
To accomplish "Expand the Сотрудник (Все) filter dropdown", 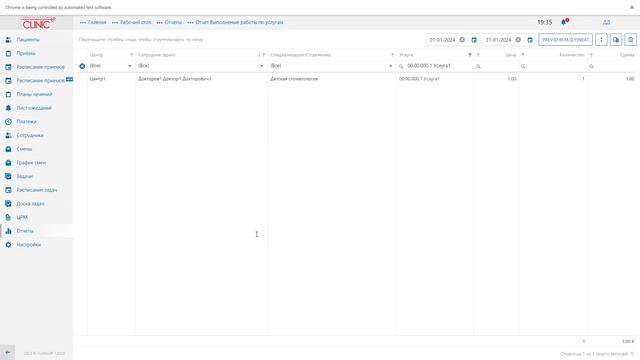I will [x=262, y=66].
